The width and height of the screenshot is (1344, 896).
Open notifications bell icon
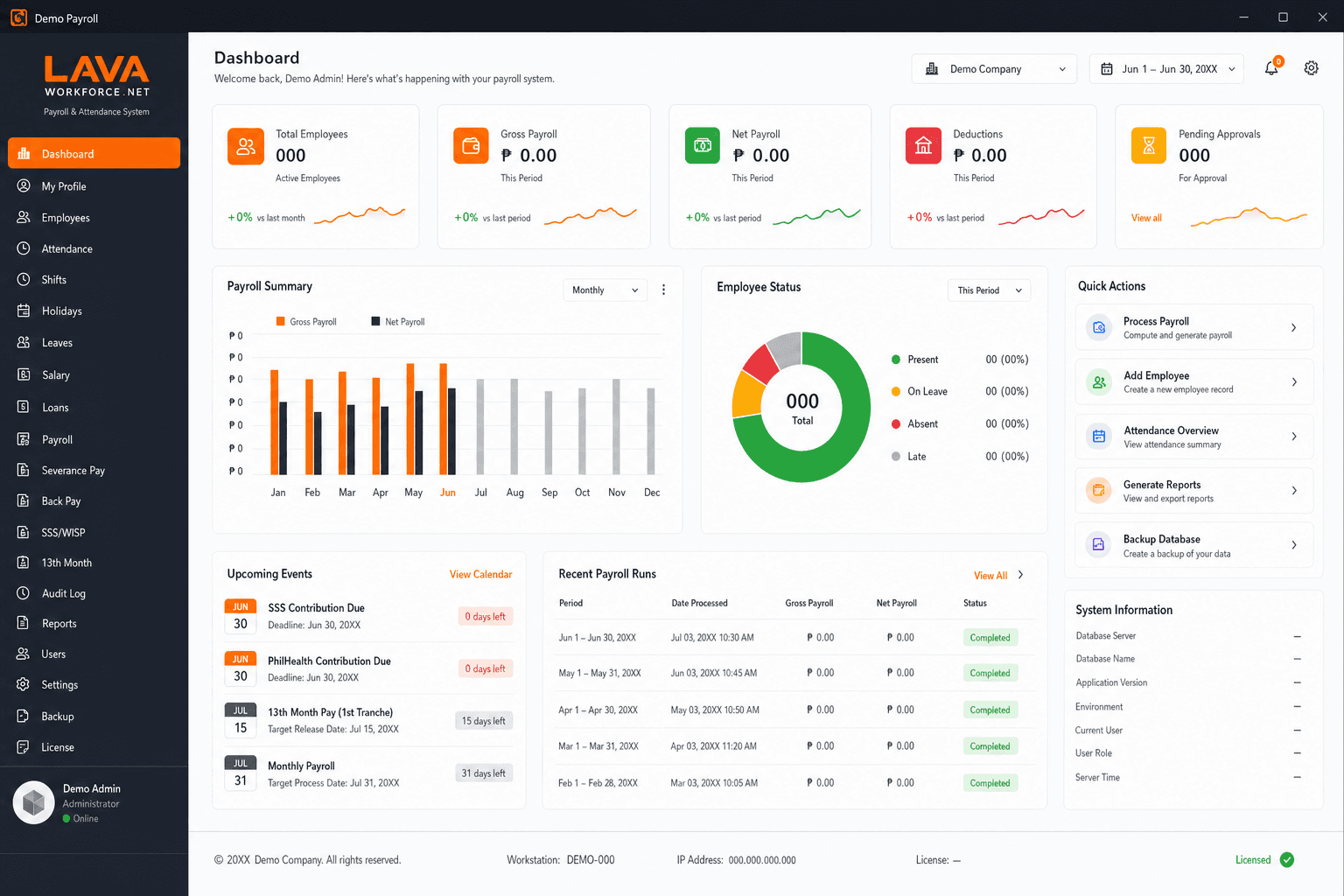coord(1271,68)
